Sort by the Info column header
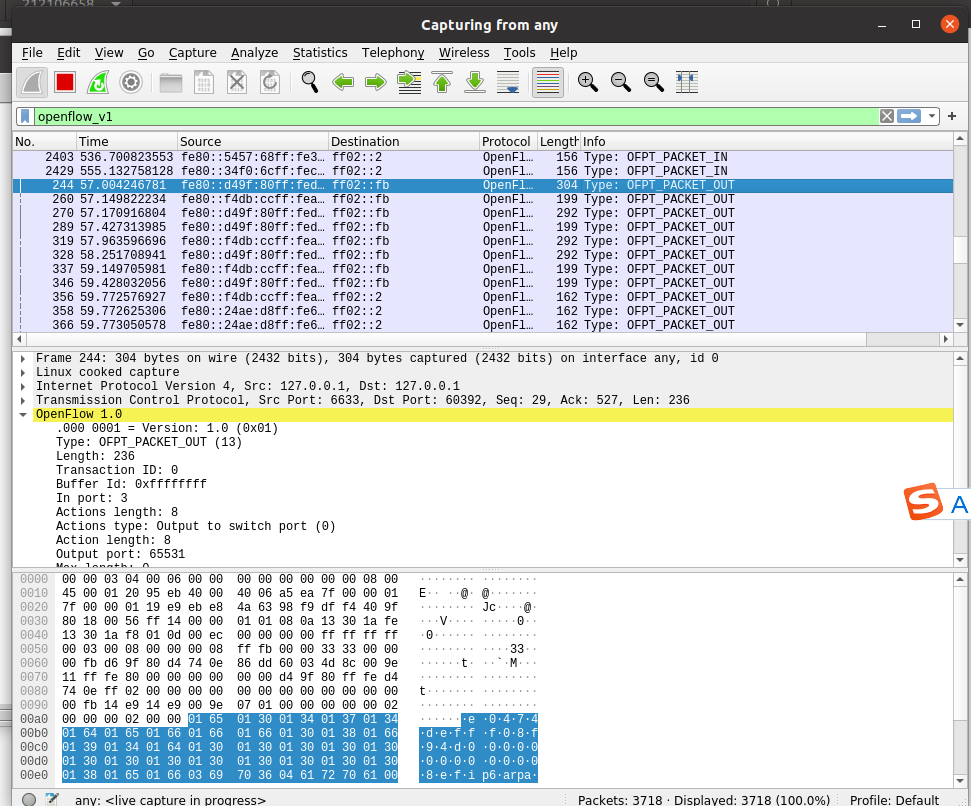This screenshot has width=971, height=806. 767,142
